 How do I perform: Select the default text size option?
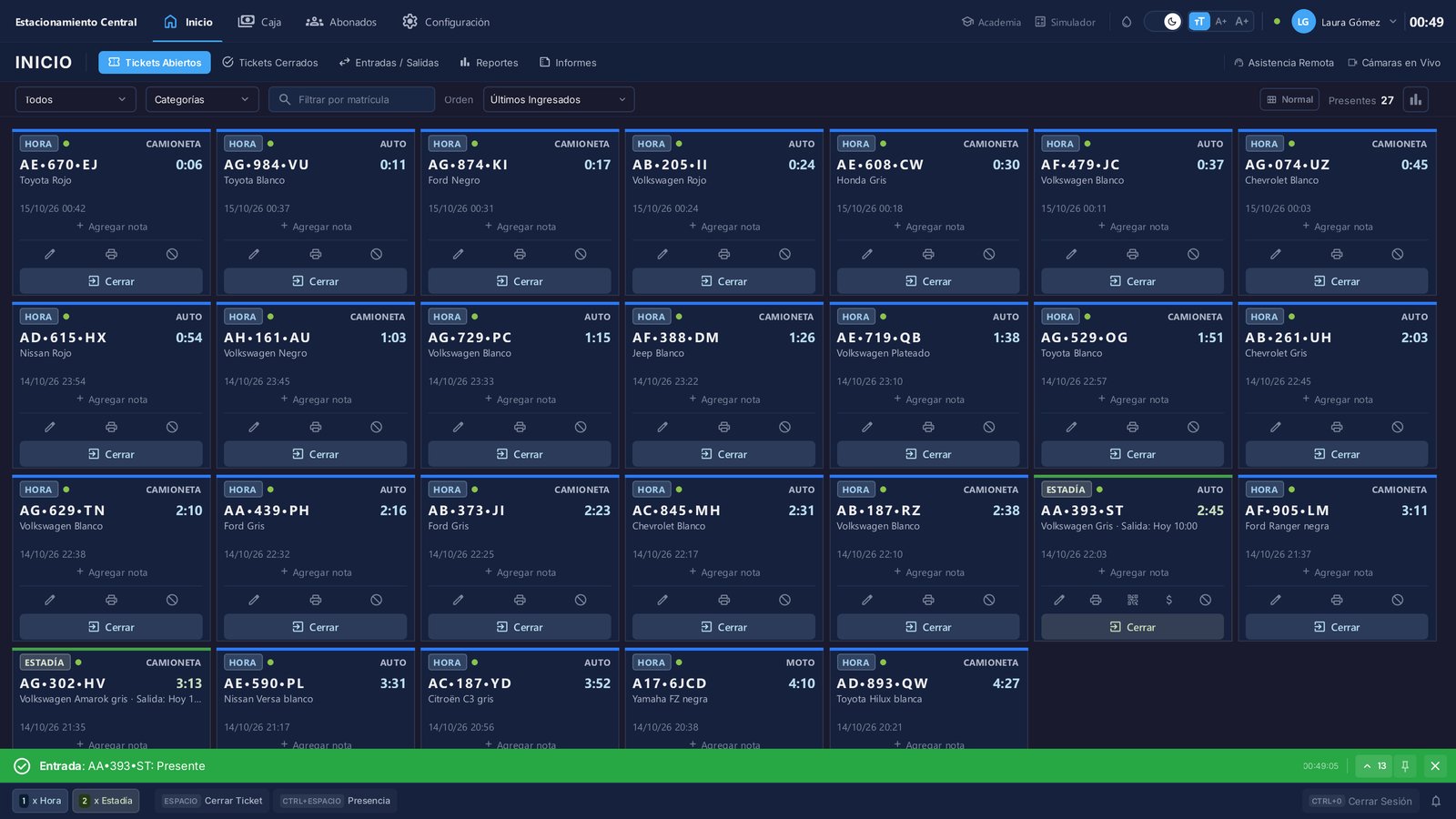(x=1199, y=22)
